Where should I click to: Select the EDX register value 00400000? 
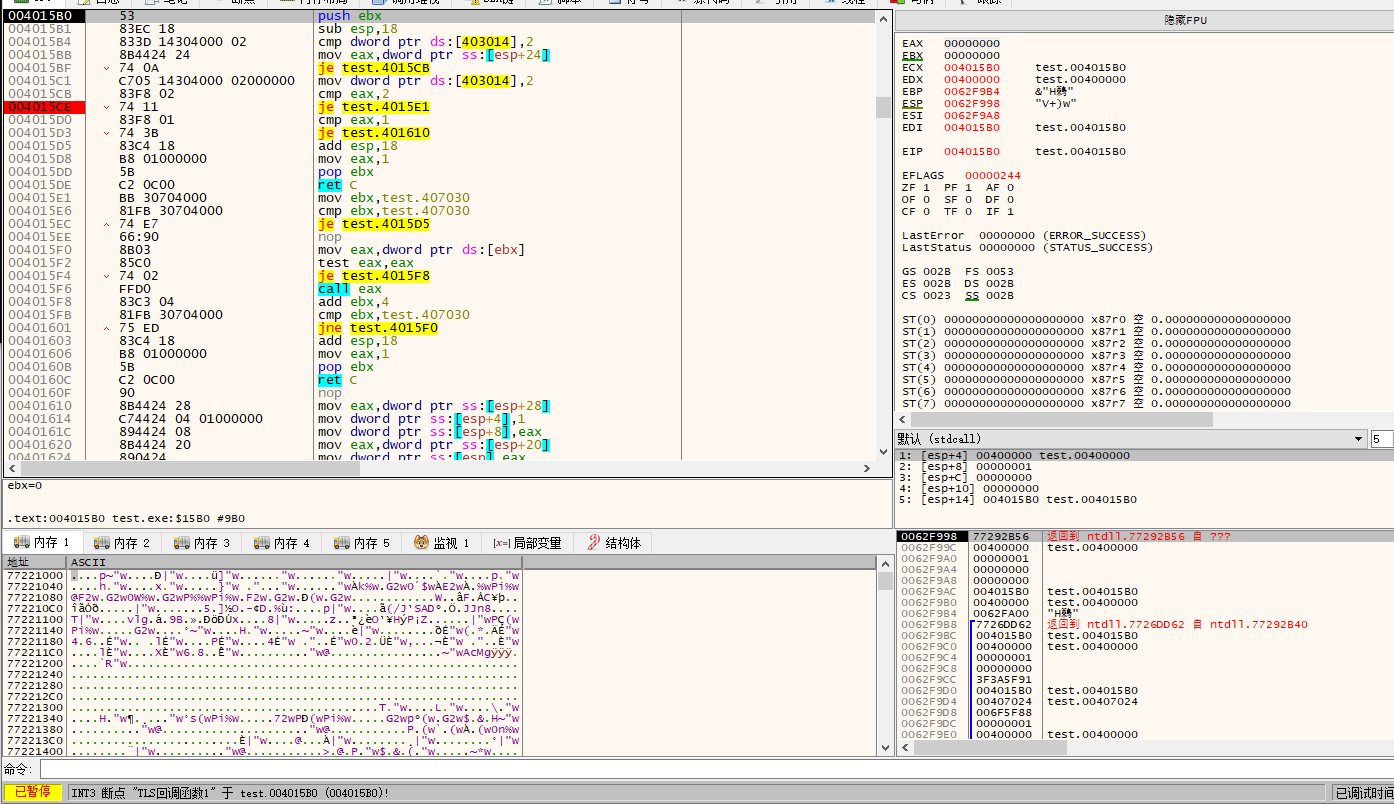[971, 80]
